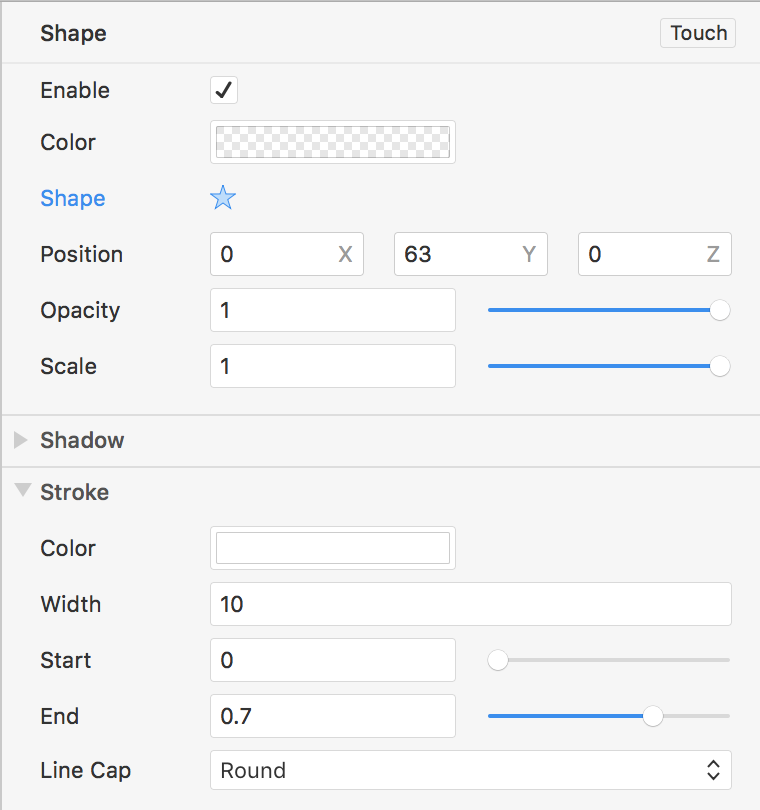Click the Stroke End slider handle
760x810 pixels.
coord(653,716)
